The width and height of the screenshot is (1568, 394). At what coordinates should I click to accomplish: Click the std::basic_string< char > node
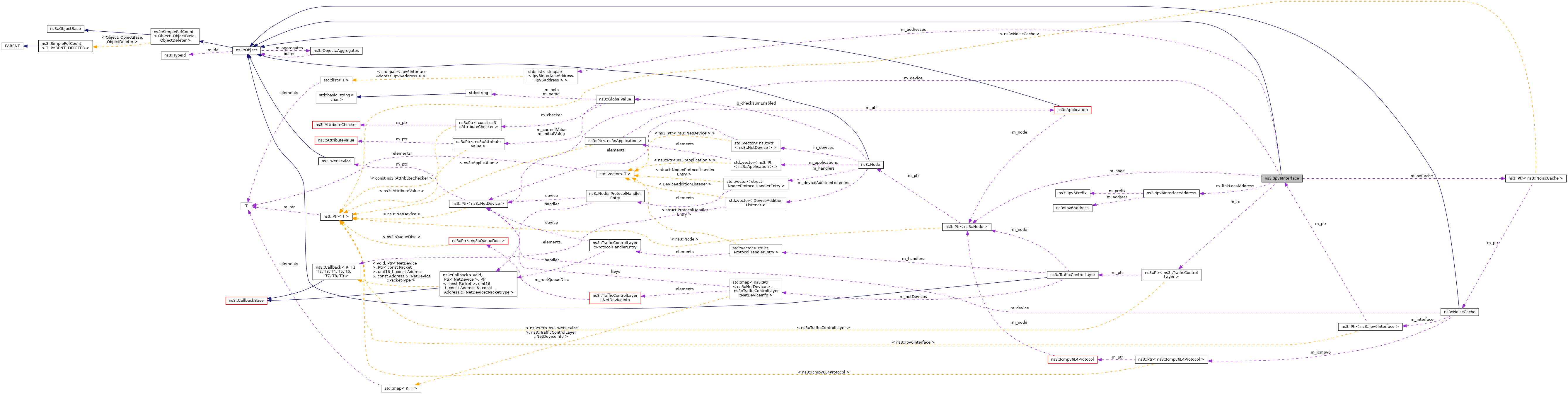click(x=336, y=98)
